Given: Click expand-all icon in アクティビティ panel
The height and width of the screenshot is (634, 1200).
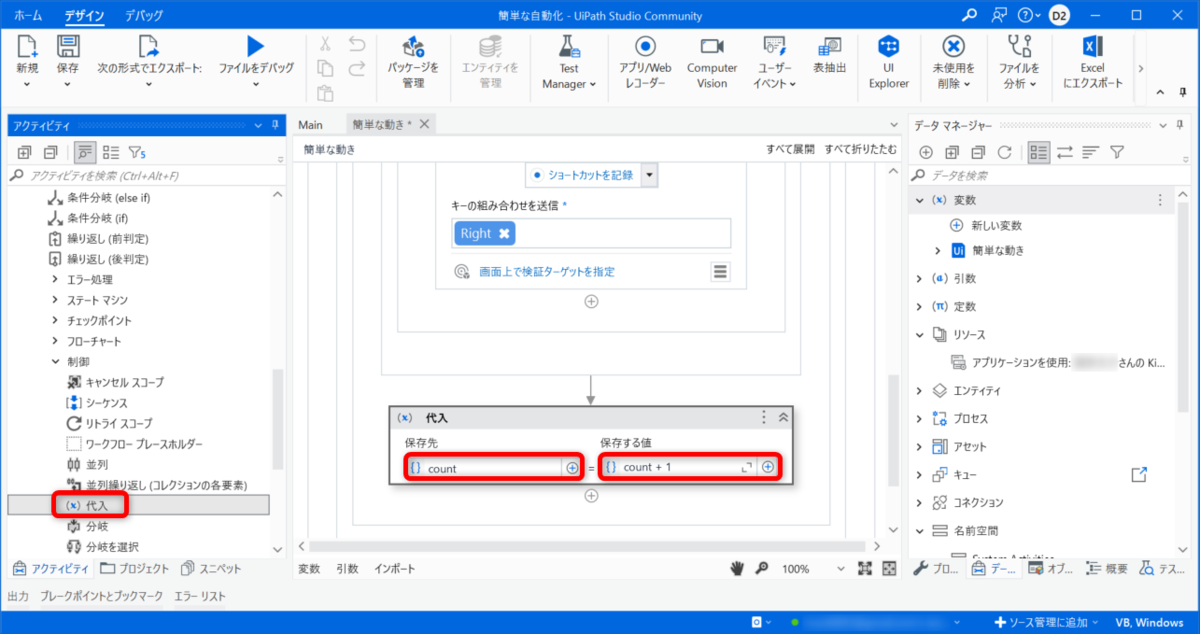Looking at the screenshot, I should point(24,152).
